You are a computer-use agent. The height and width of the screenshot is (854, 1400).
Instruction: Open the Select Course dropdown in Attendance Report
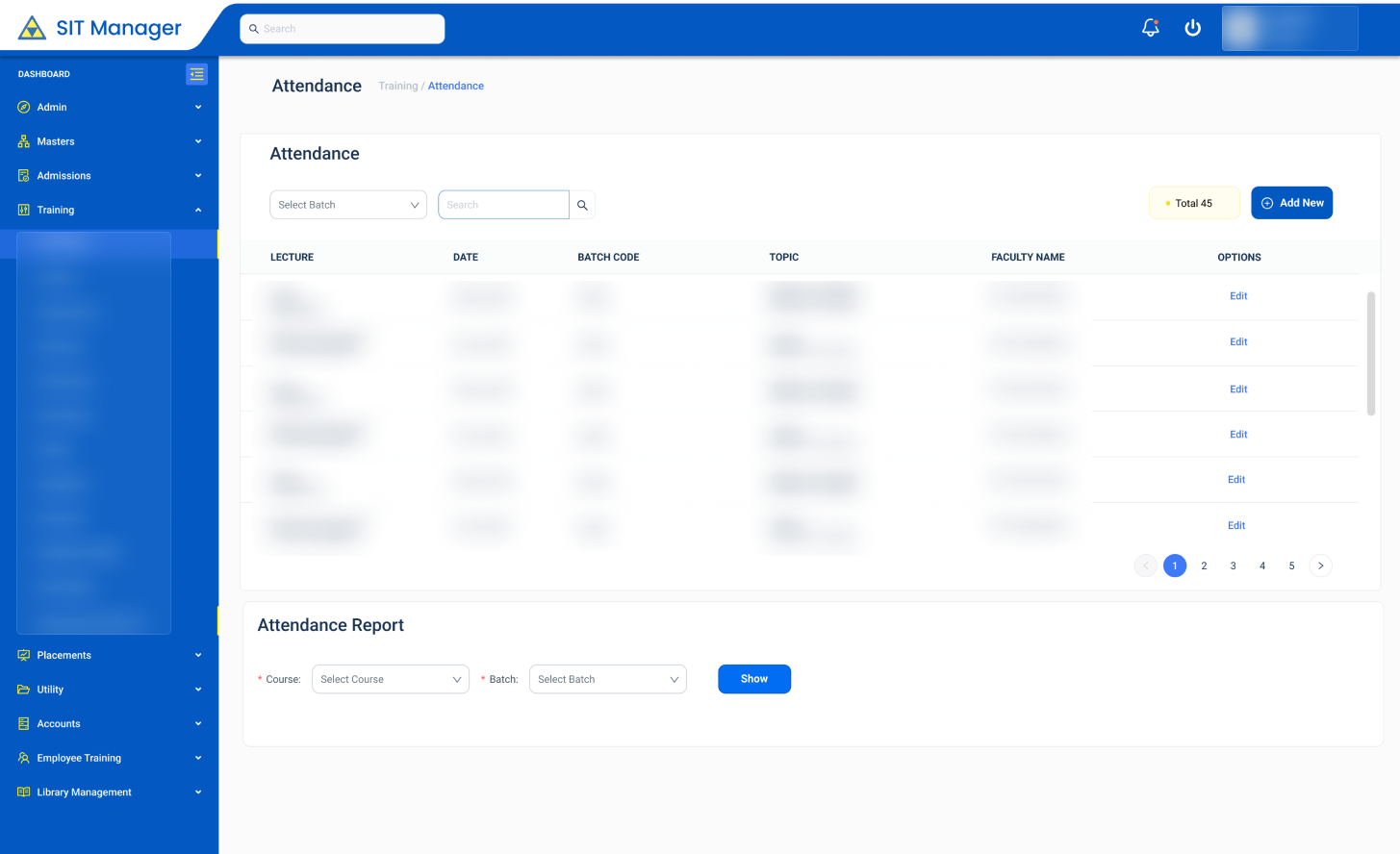click(x=390, y=679)
